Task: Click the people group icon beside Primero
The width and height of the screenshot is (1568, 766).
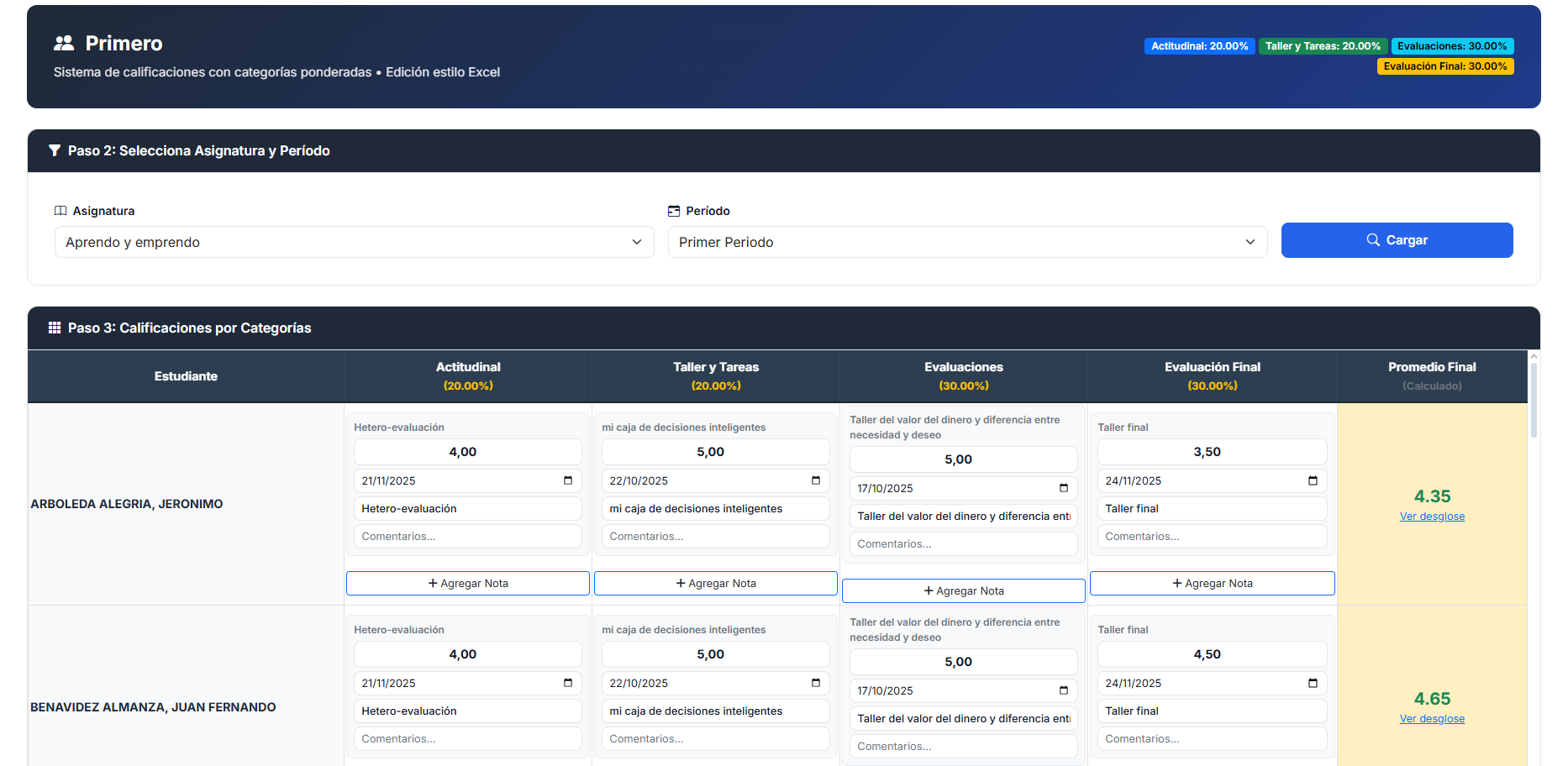Action: pos(64,43)
